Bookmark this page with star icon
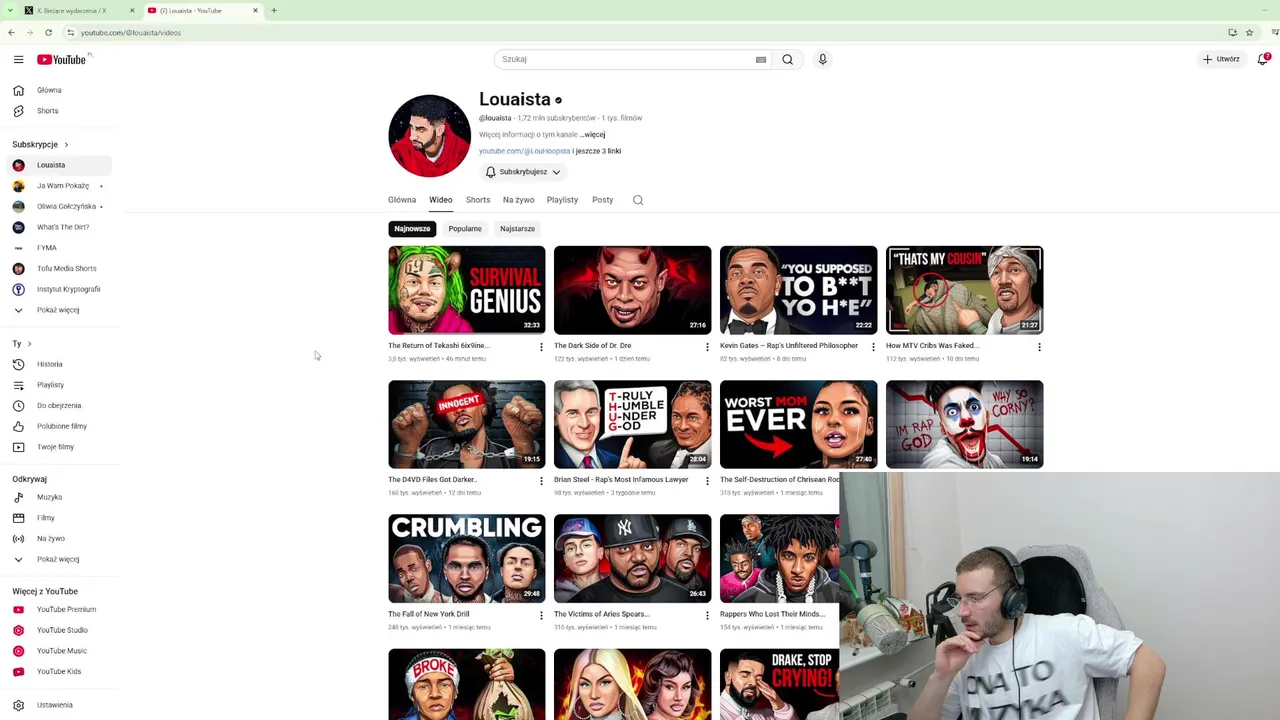 tap(1249, 32)
